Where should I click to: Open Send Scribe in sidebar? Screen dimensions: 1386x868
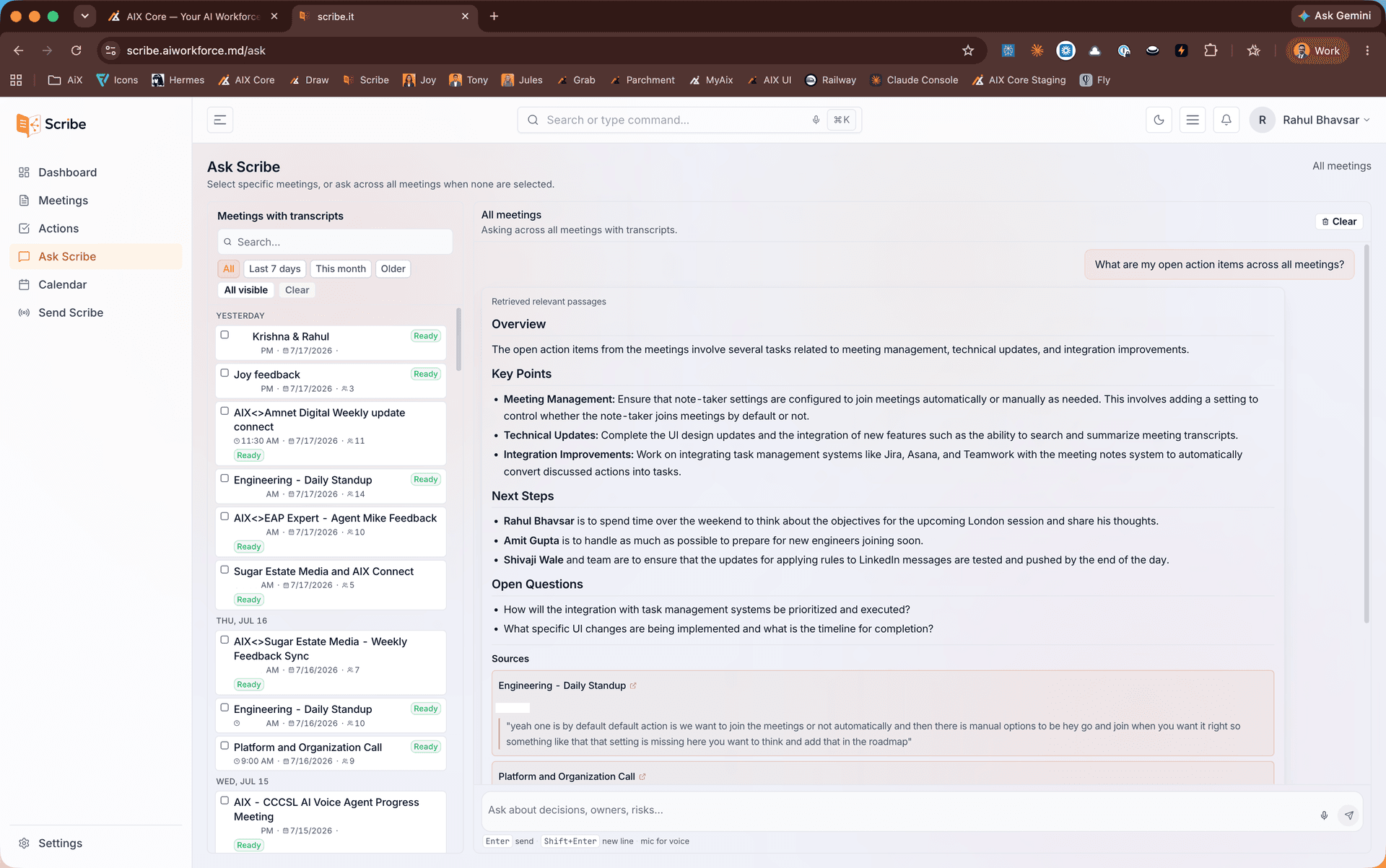tap(96, 313)
